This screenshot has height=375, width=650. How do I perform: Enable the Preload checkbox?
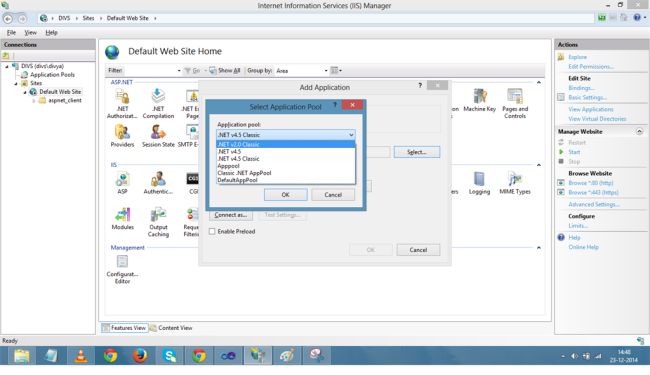pos(212,232)
